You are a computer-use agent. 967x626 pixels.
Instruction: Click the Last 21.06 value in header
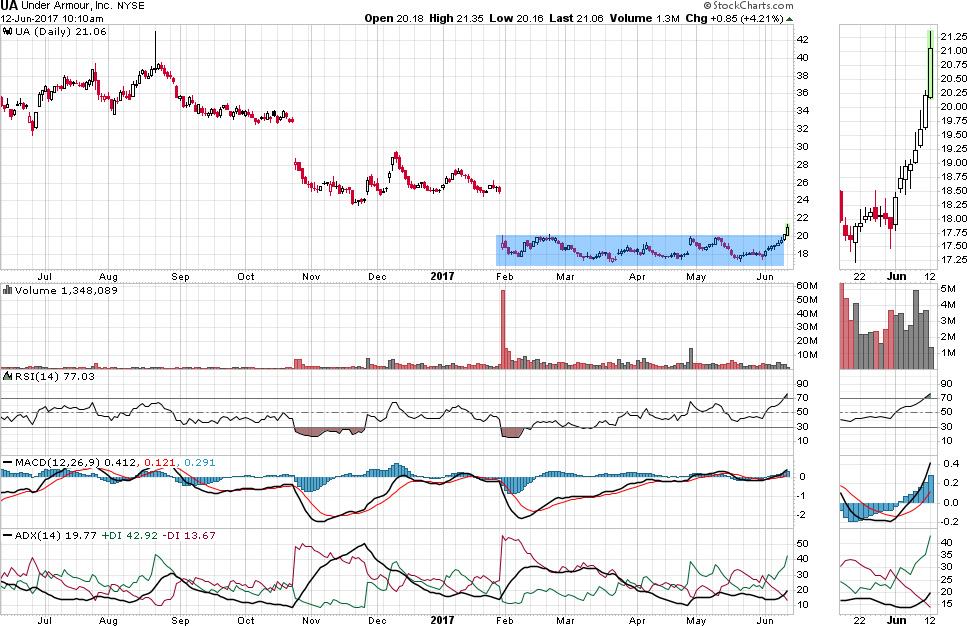pyautogui.click(x=576, y=19)
